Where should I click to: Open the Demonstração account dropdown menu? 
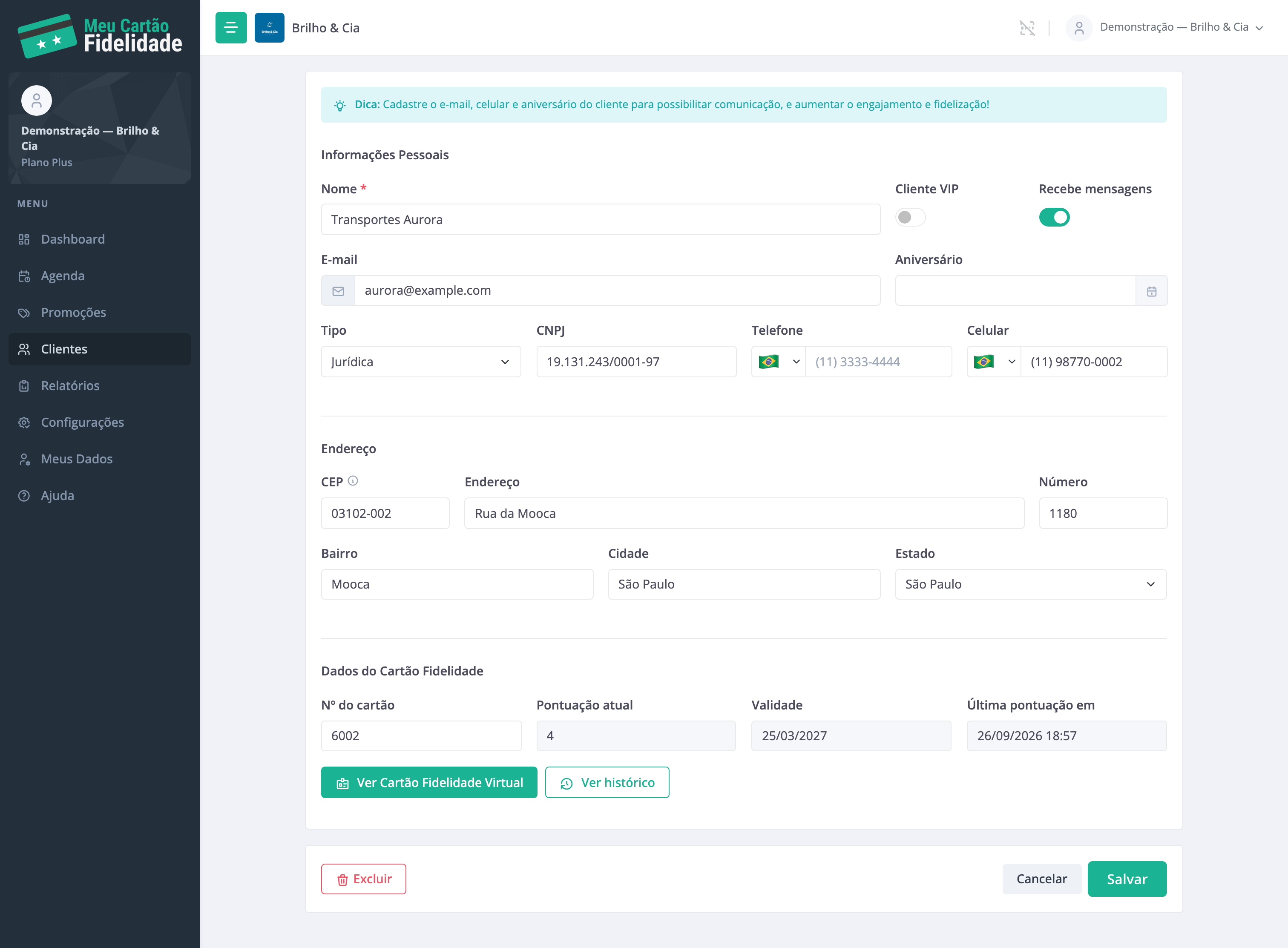1165,28
